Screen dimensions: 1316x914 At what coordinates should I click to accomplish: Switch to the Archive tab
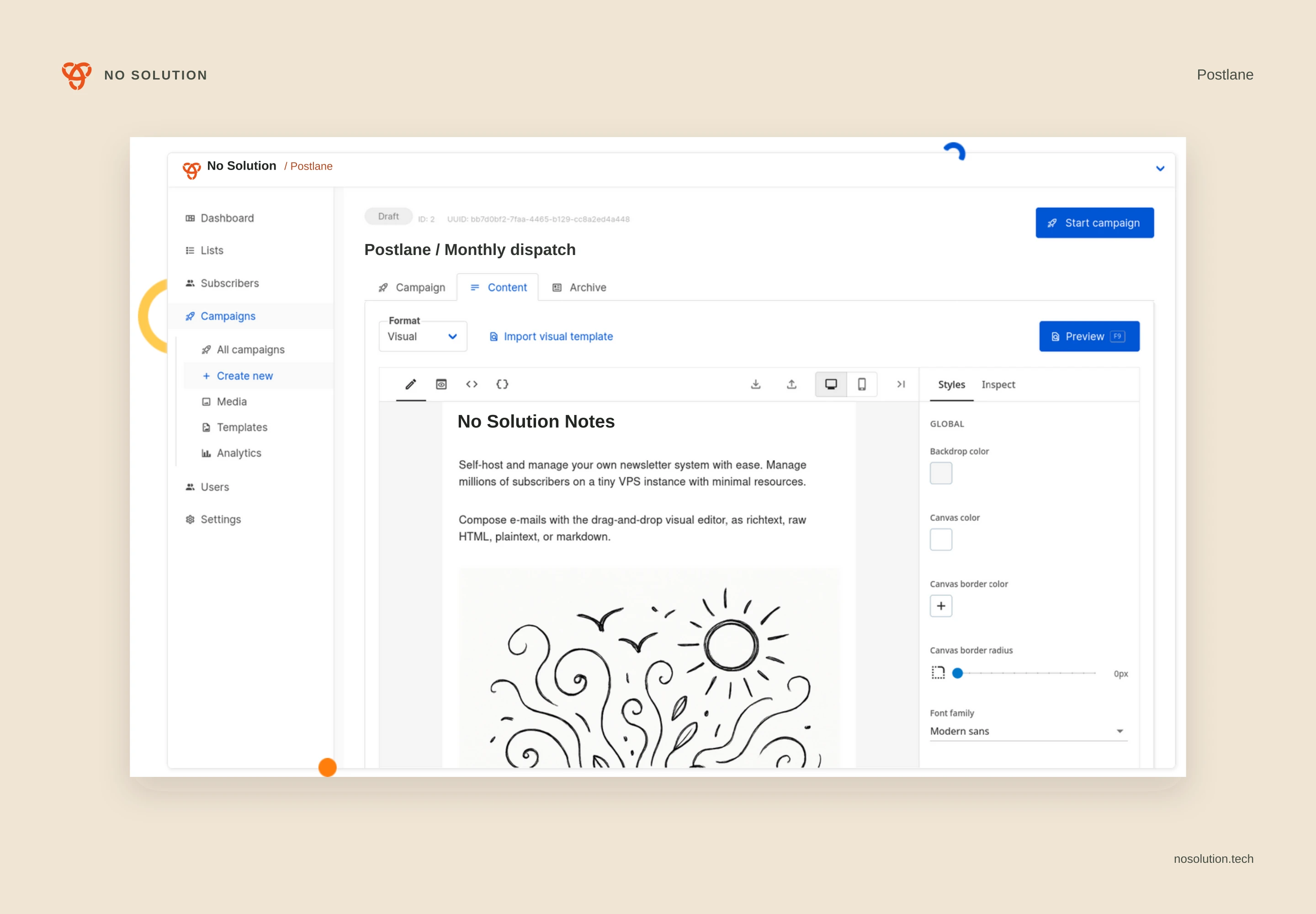[578, 287]
